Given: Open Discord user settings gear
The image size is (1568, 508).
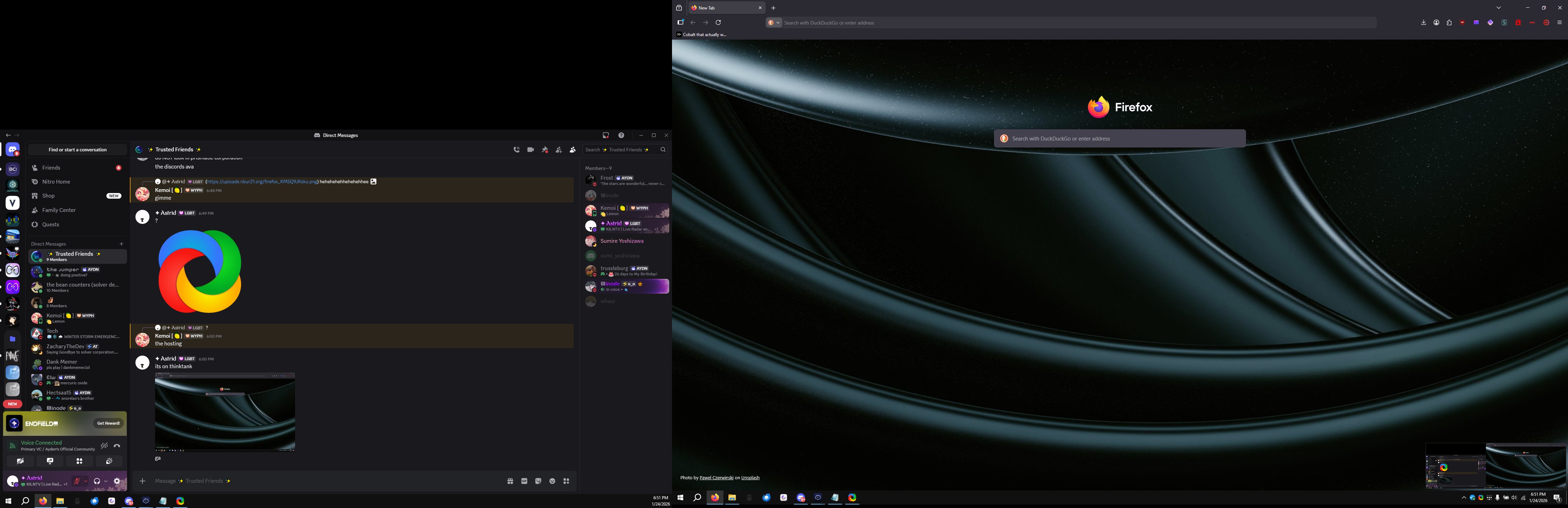Looking at the screenshot, I should tap(118, 481).
